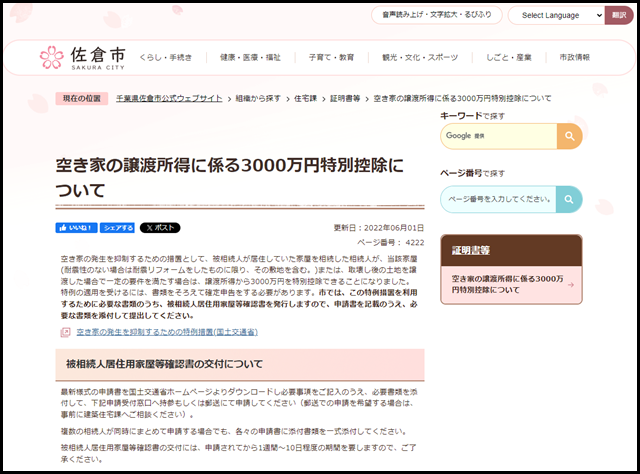Click the main page title 空き家の譲渡所得に係る3000万円特別控除について
The height and width of the screenshot is (474, 640).
pyautogui.click(x=229, y=178)
